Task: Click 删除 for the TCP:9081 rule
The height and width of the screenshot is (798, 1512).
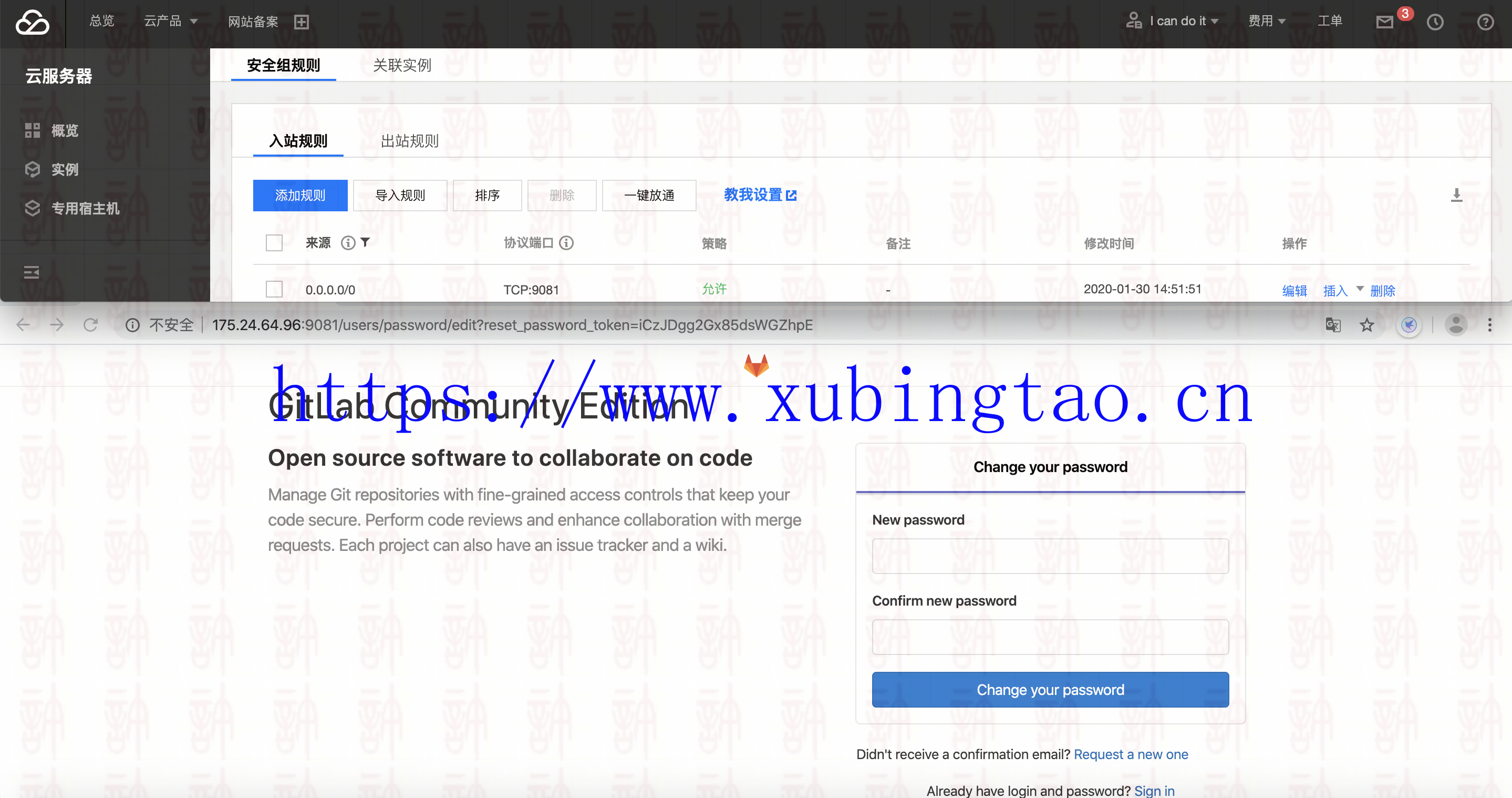Action: (1382, 291)
